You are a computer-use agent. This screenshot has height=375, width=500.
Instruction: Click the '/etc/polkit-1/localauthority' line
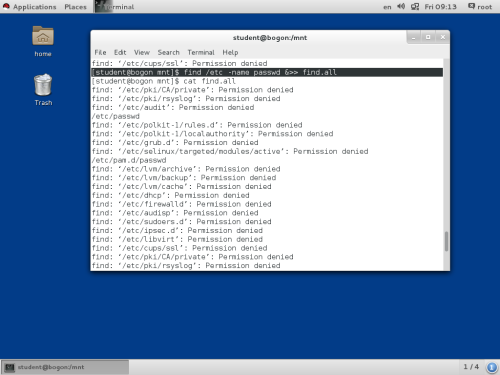[x=212, y=134]
